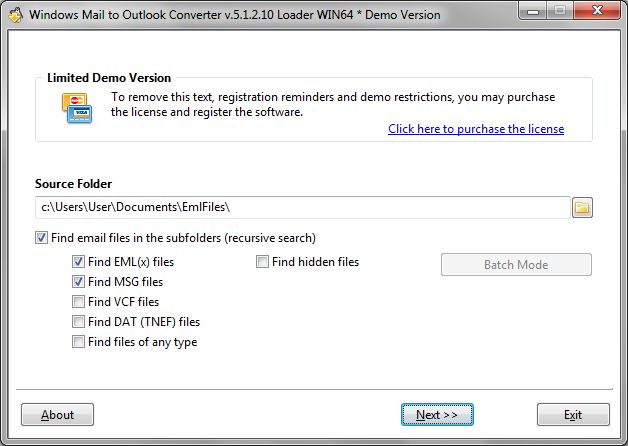Click the app icon in the title bar
628x446 pixels.
click(16, 14)
